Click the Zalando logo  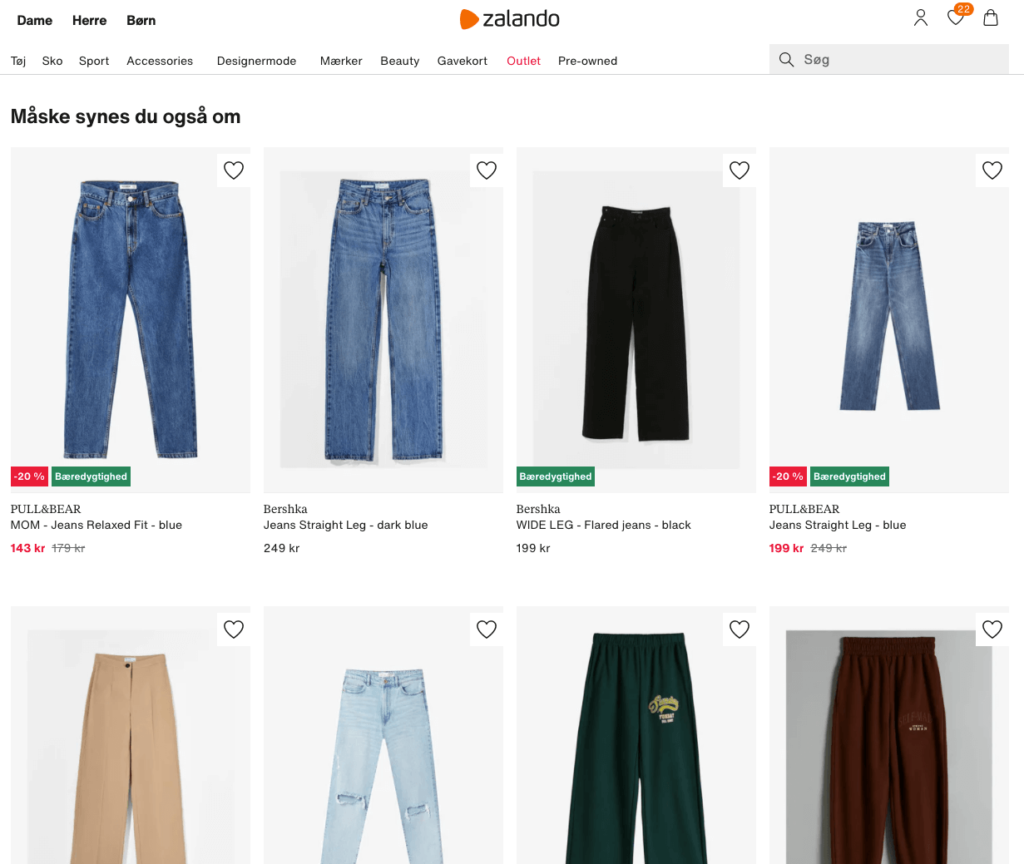click(510, 18)
